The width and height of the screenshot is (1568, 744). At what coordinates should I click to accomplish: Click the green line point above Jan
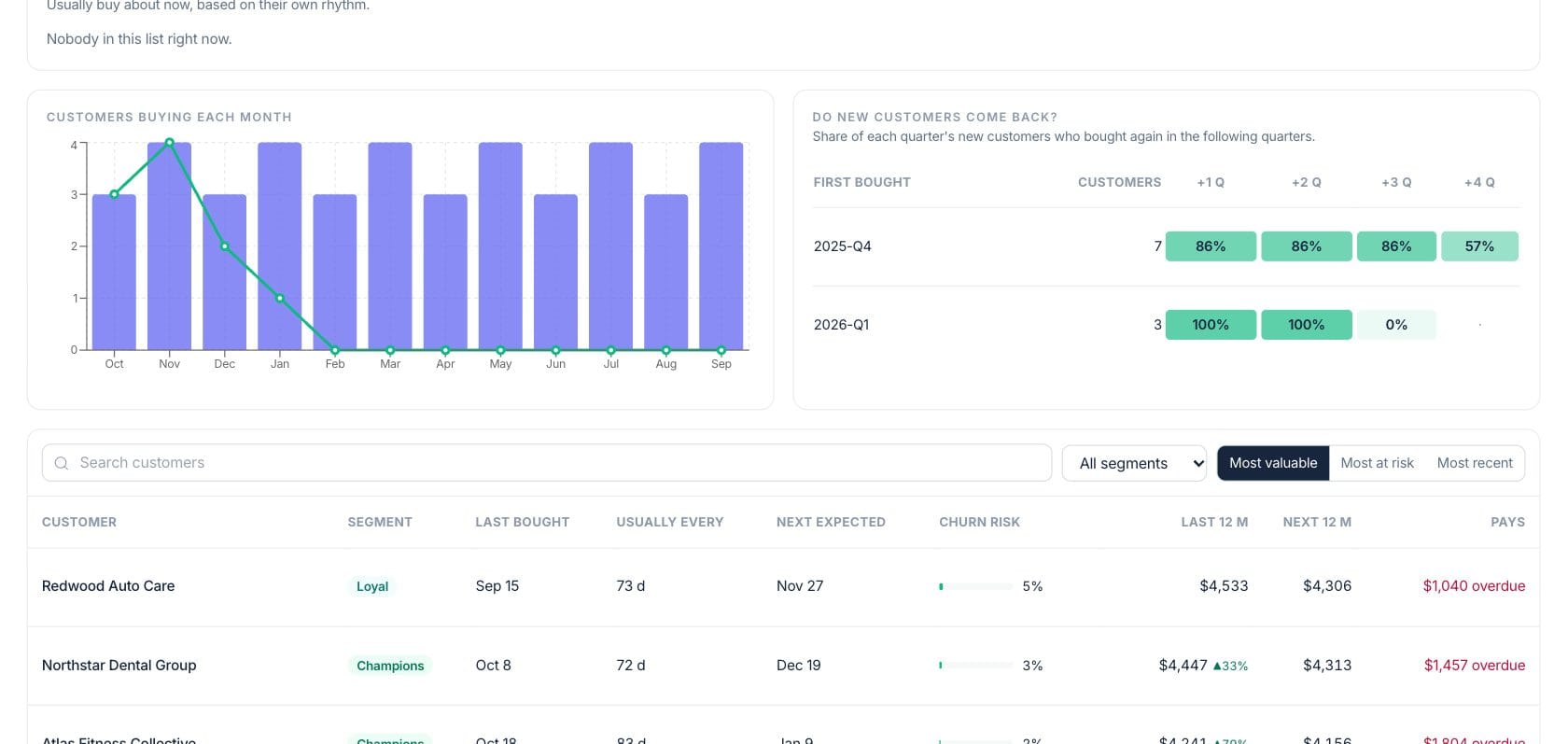click(x=280, y=299)
